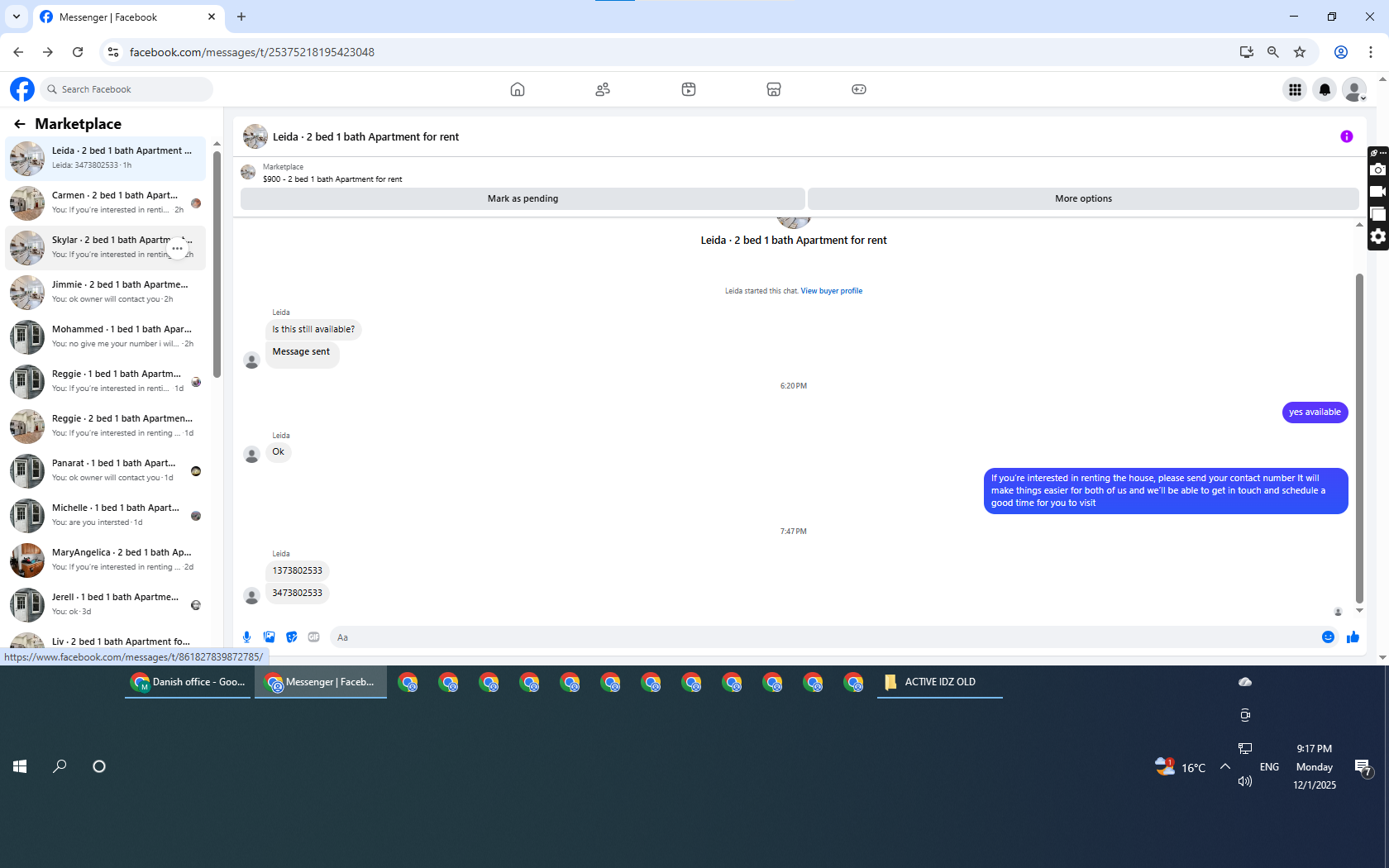Click the listing title in chat header
This screenshot has height=868, width=1389.
tap(365, 137)
